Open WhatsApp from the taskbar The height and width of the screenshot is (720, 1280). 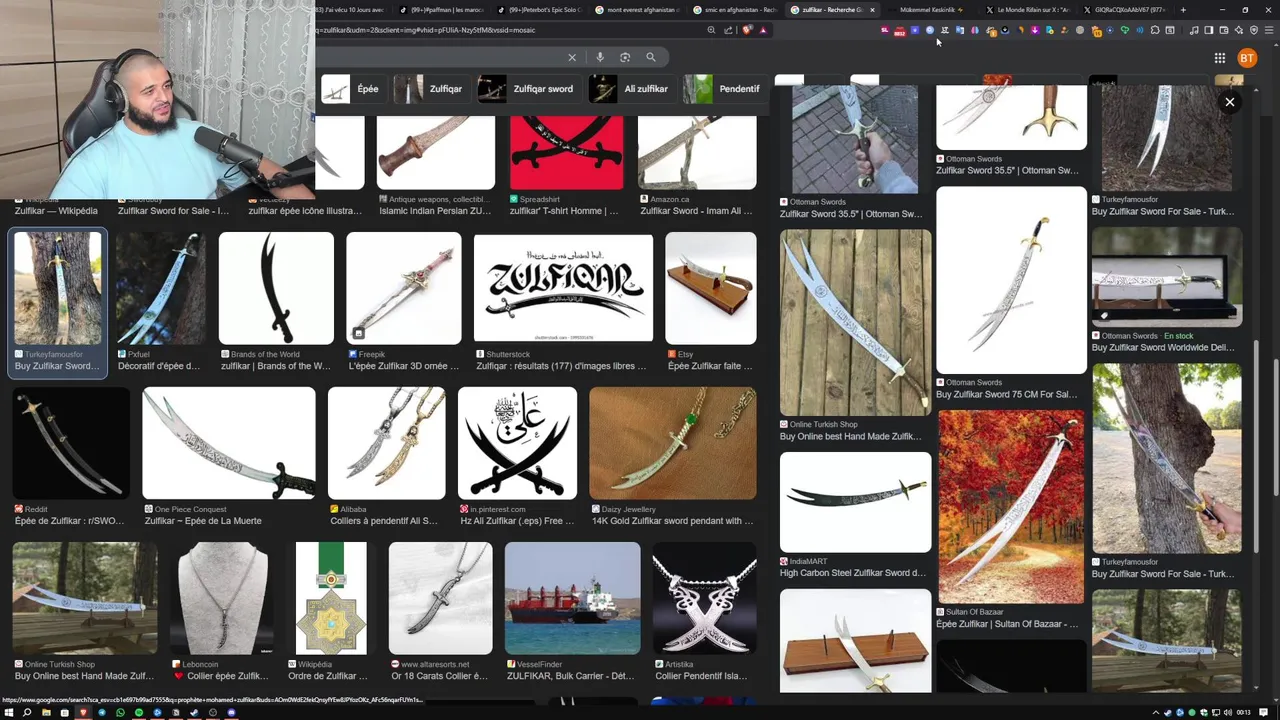point(120,713)
